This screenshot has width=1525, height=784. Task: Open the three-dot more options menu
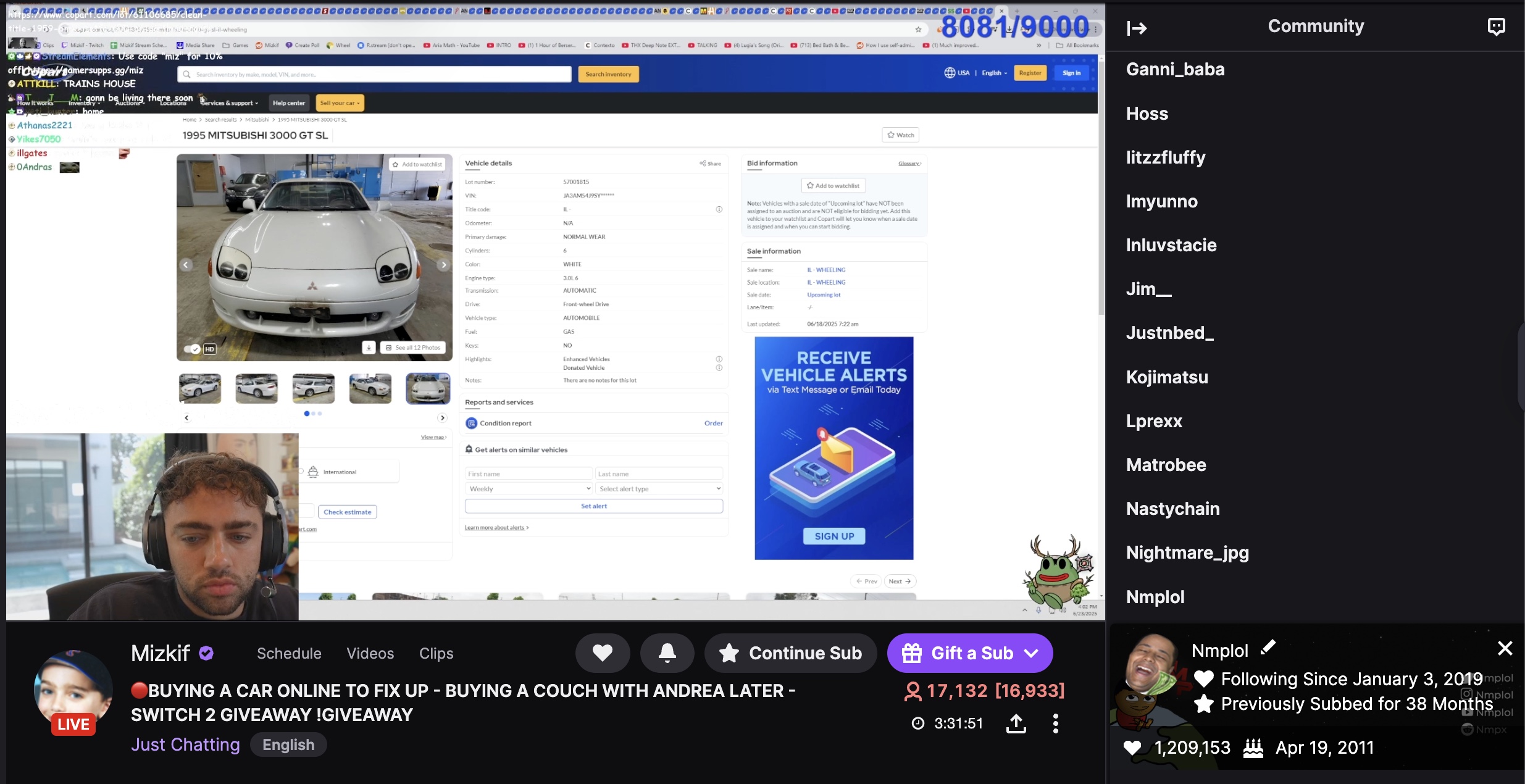point(1056,723)
